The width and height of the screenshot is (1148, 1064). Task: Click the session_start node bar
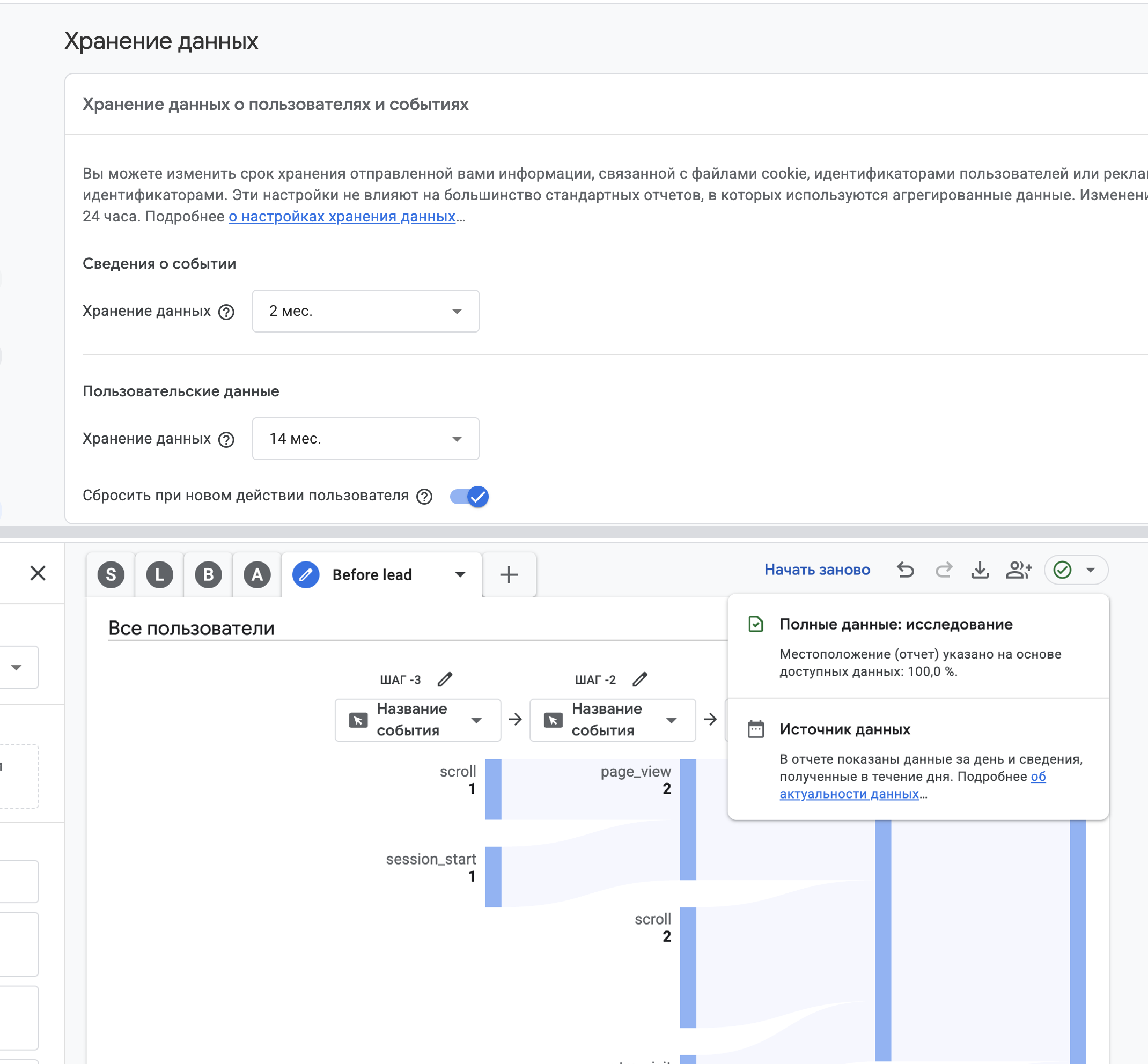(x=493, y=877)
